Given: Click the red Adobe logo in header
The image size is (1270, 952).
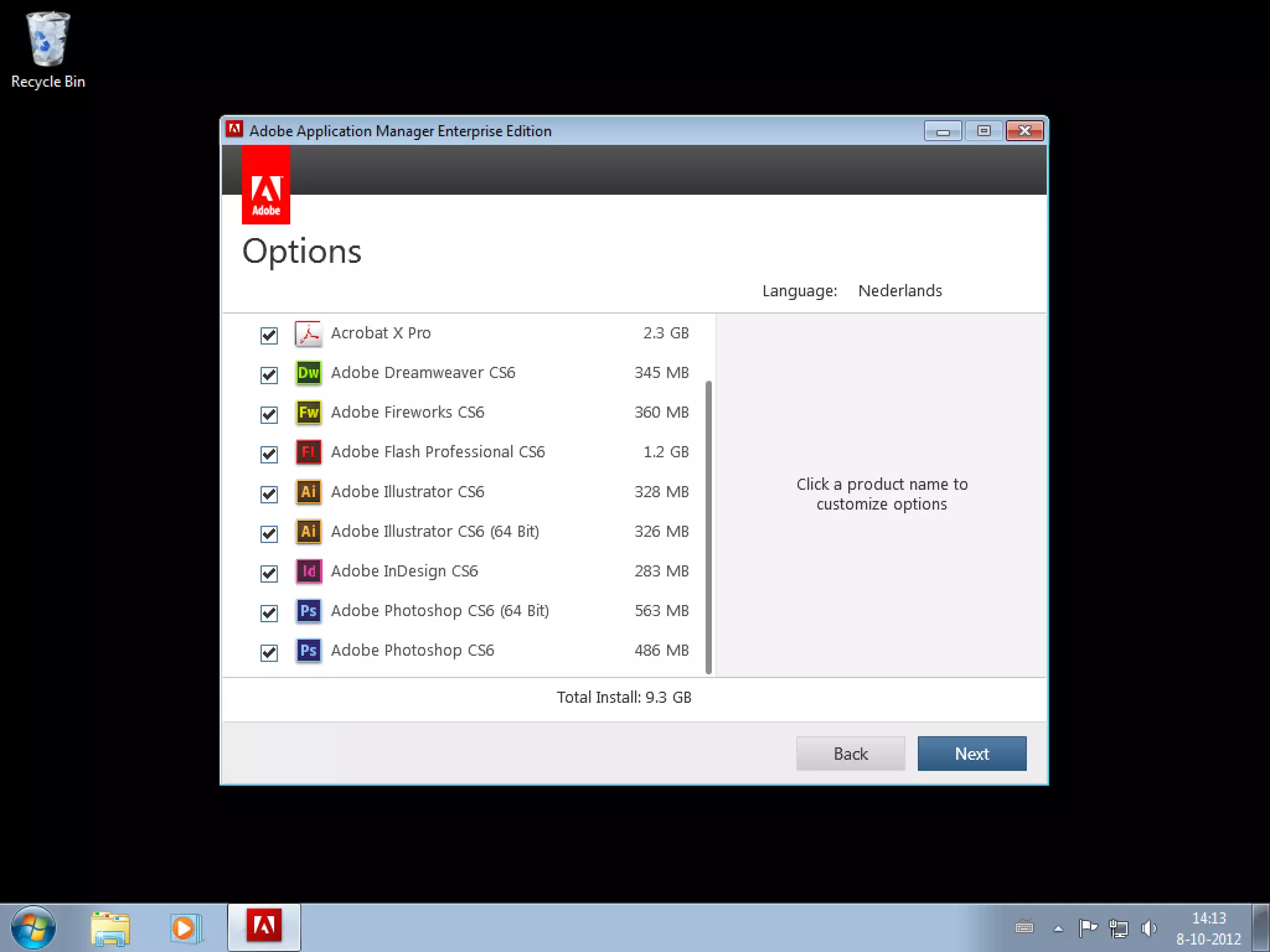Looking at the screenshot, I should pyautogui.click(x=266, y=185).
